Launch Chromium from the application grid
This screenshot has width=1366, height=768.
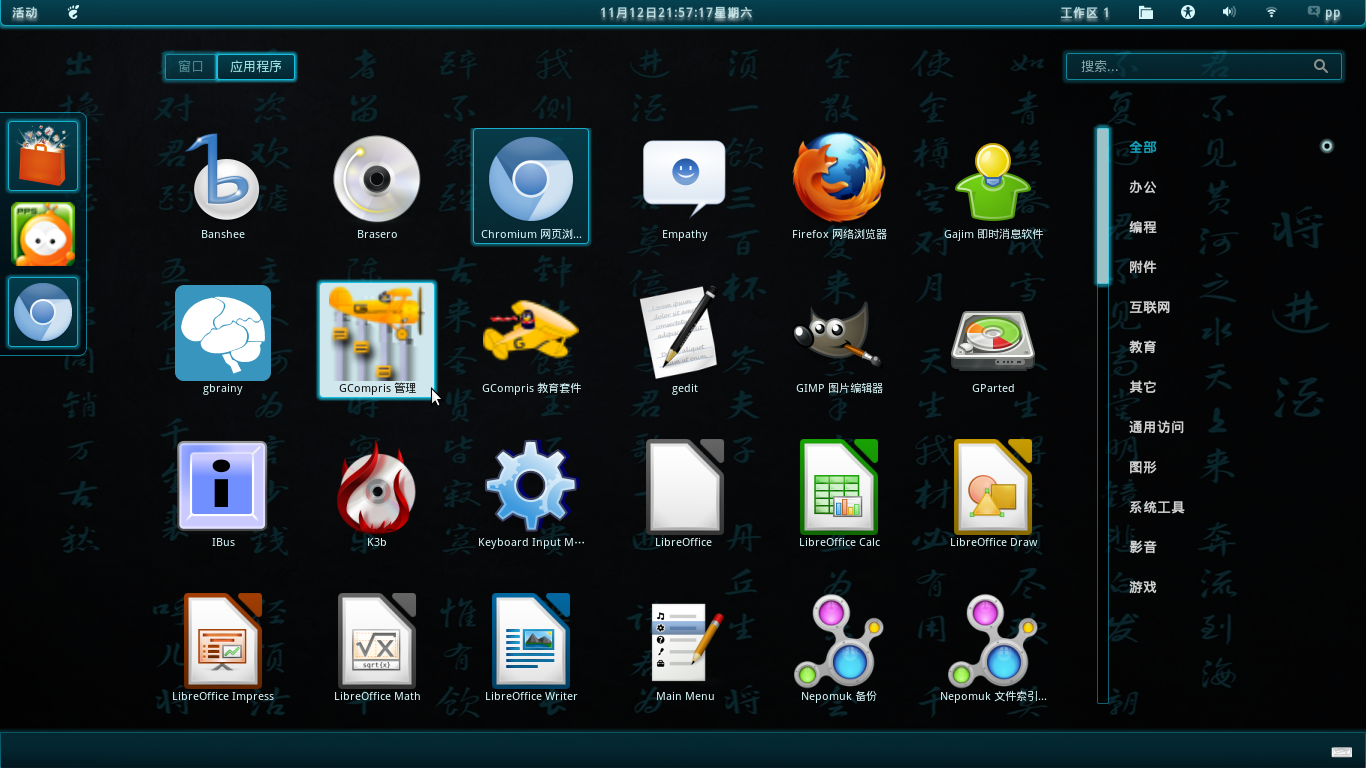tap(531, 186)
